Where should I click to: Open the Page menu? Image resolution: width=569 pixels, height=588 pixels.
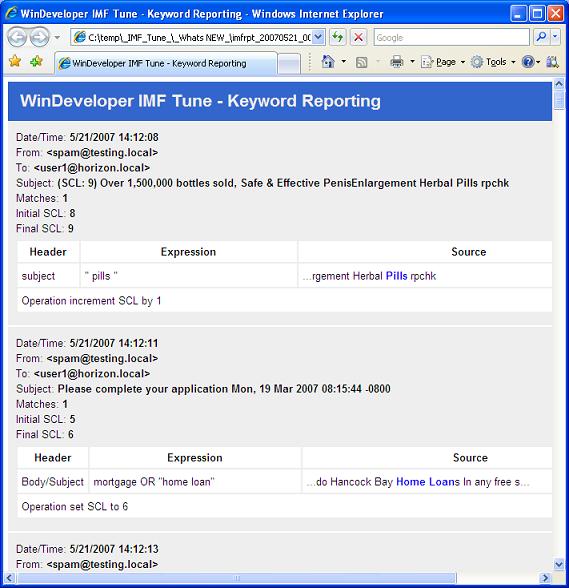pos(442,62)
